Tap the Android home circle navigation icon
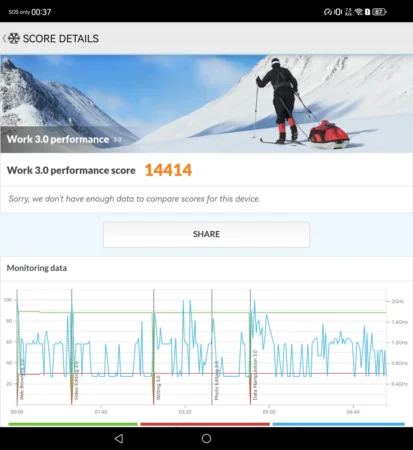 (x=206, y=438)
